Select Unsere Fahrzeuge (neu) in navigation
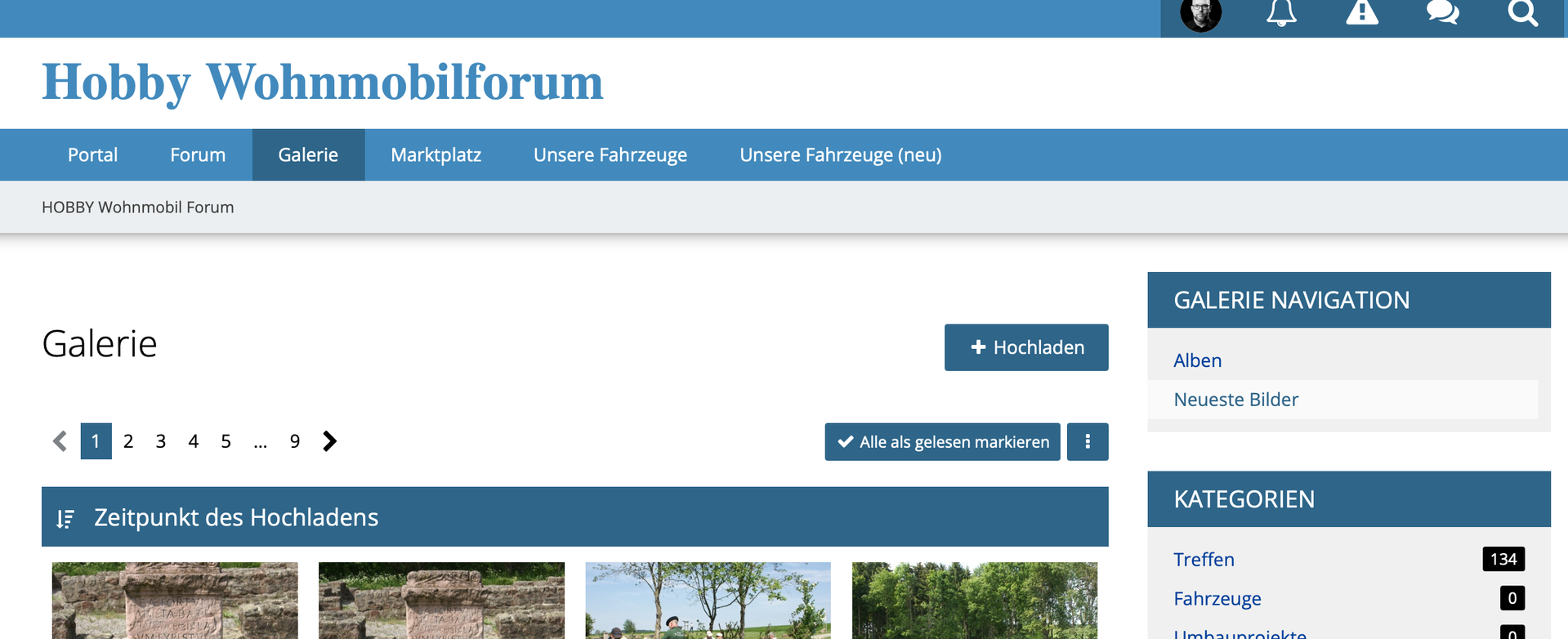The height and width of the screenshot is (639, 1568). [x=840, y=154]
